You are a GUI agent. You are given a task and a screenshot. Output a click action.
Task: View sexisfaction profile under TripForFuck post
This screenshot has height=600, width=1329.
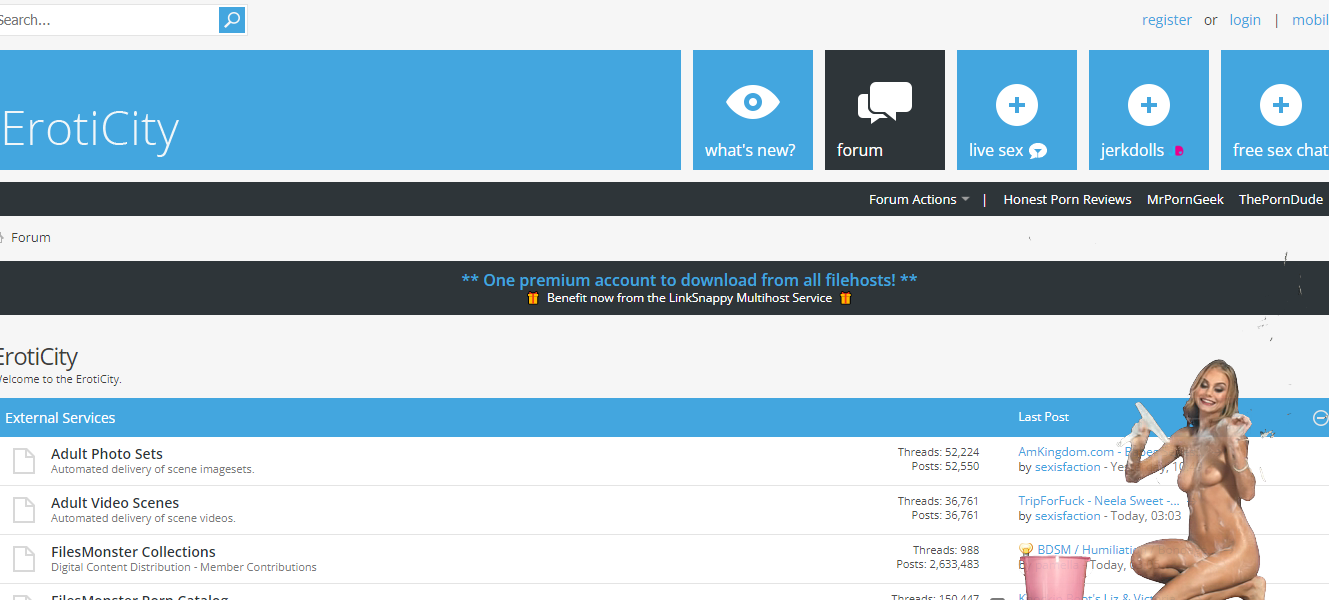tap(1067, 516)
